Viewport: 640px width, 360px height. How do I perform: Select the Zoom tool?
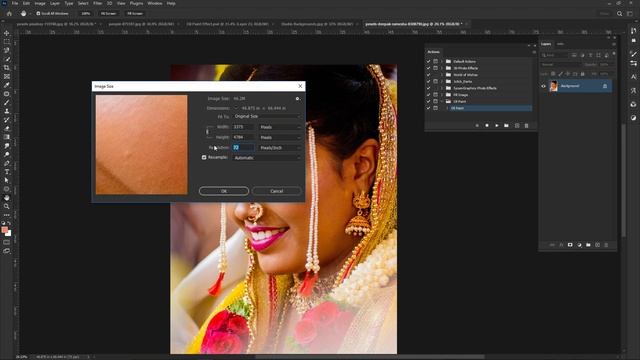click(x=7, y=206)
